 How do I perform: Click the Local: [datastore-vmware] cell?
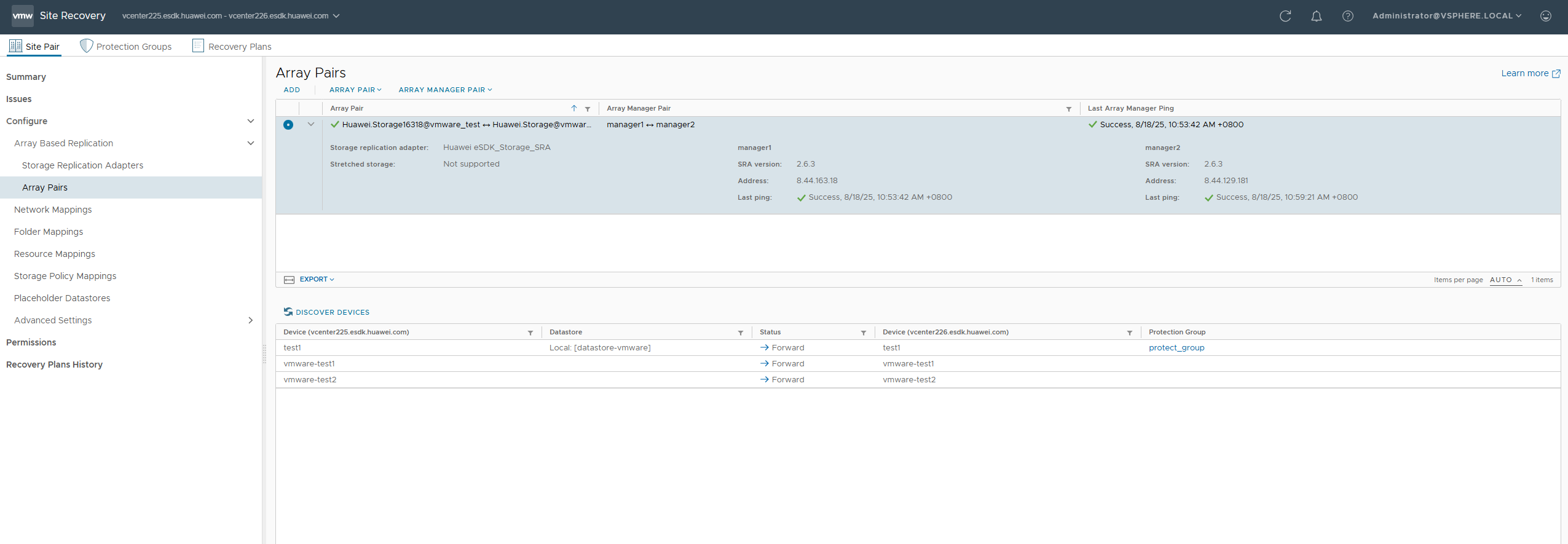tap(600, 348)
